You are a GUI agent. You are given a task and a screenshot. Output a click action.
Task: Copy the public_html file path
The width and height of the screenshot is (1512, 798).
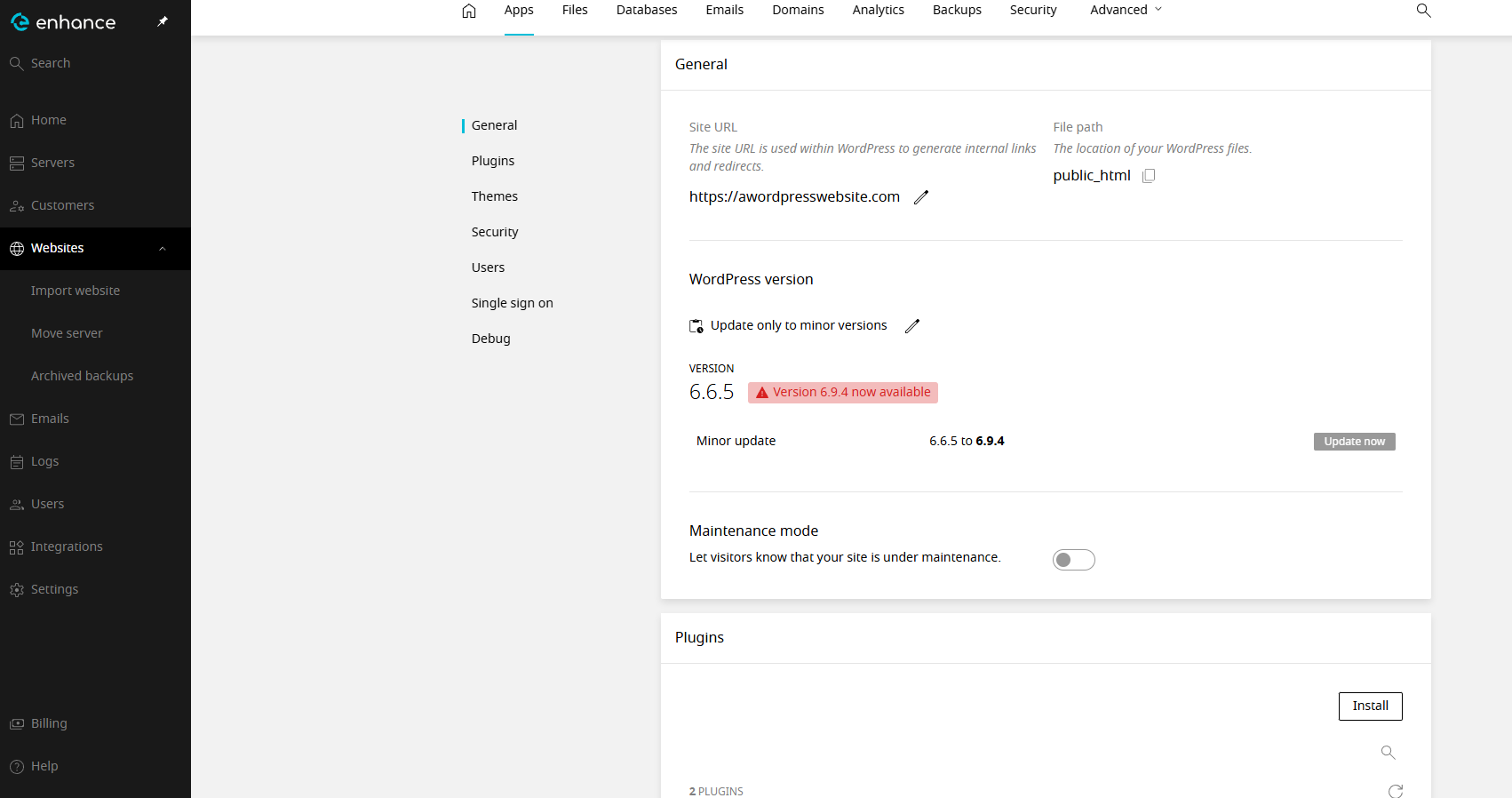coord(1149,176)
